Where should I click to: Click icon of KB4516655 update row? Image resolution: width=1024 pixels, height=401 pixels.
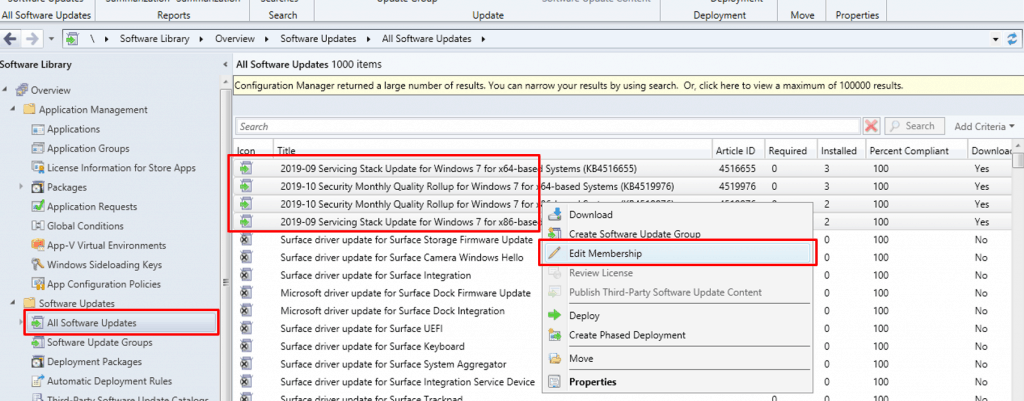246,168
